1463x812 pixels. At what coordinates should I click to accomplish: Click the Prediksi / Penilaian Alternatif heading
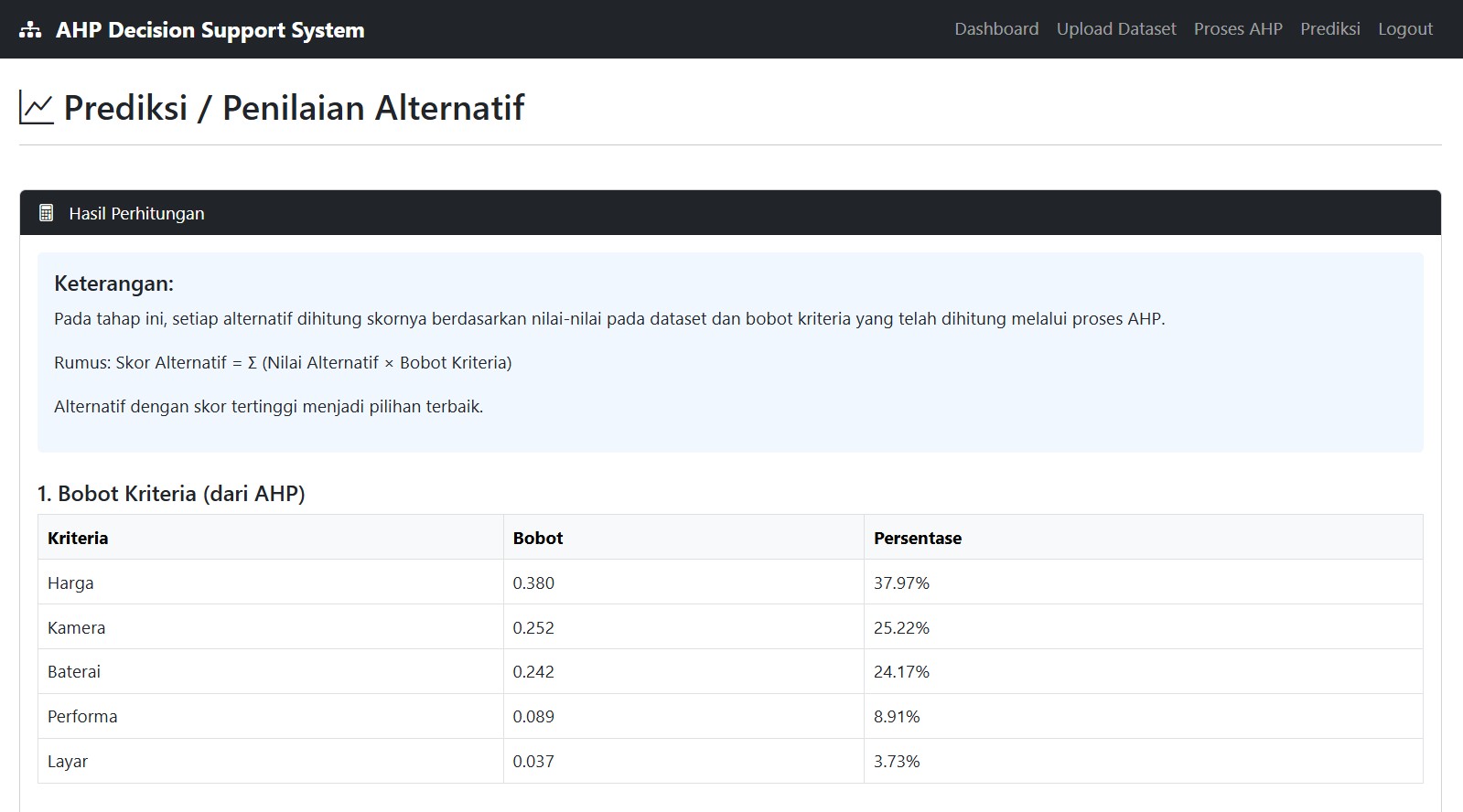[x=294, y=108]
